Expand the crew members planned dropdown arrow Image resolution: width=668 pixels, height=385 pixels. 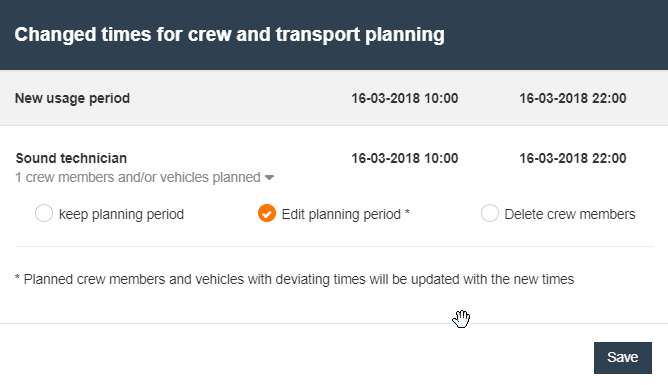[x=269, y=178]
